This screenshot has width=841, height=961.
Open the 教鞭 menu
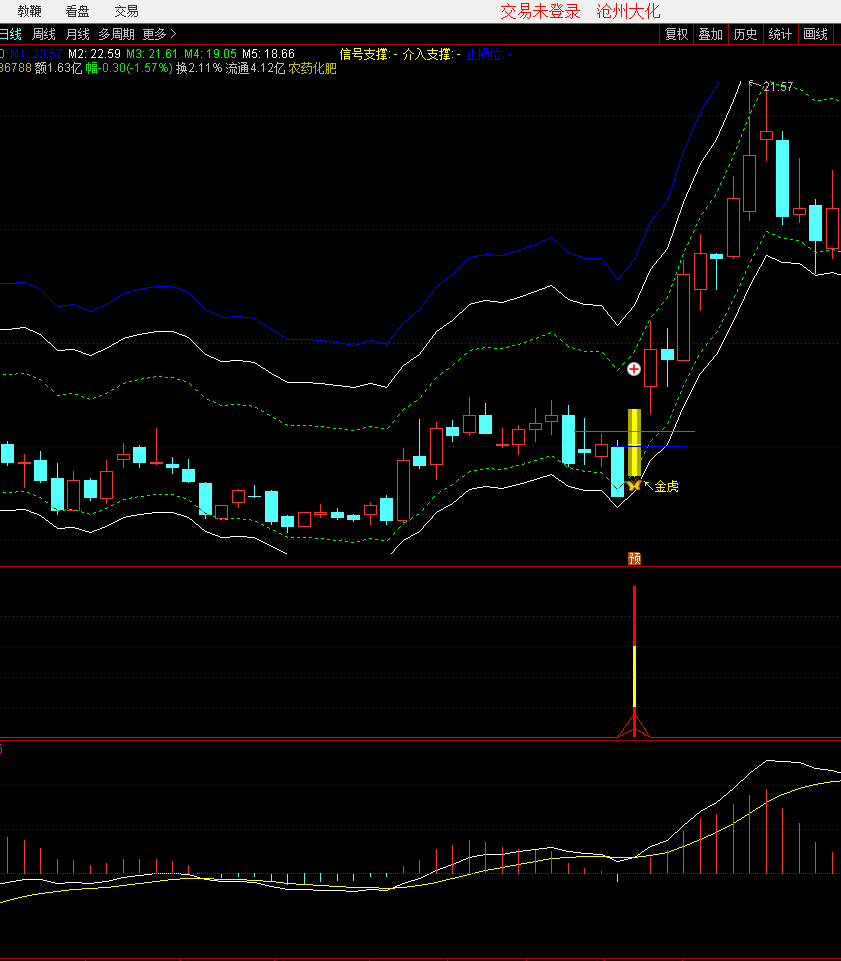point(29,11)
